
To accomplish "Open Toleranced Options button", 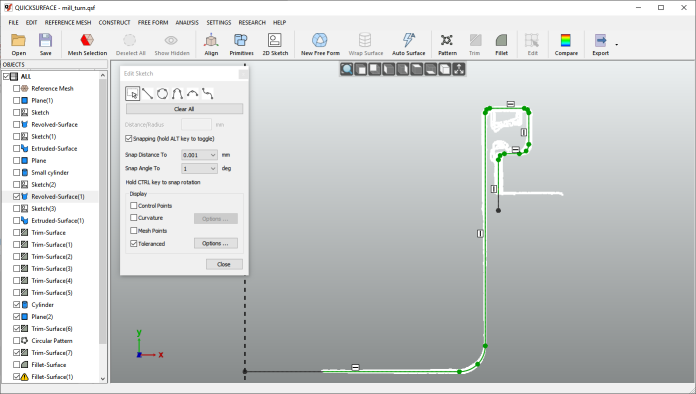I will point(215,243).
